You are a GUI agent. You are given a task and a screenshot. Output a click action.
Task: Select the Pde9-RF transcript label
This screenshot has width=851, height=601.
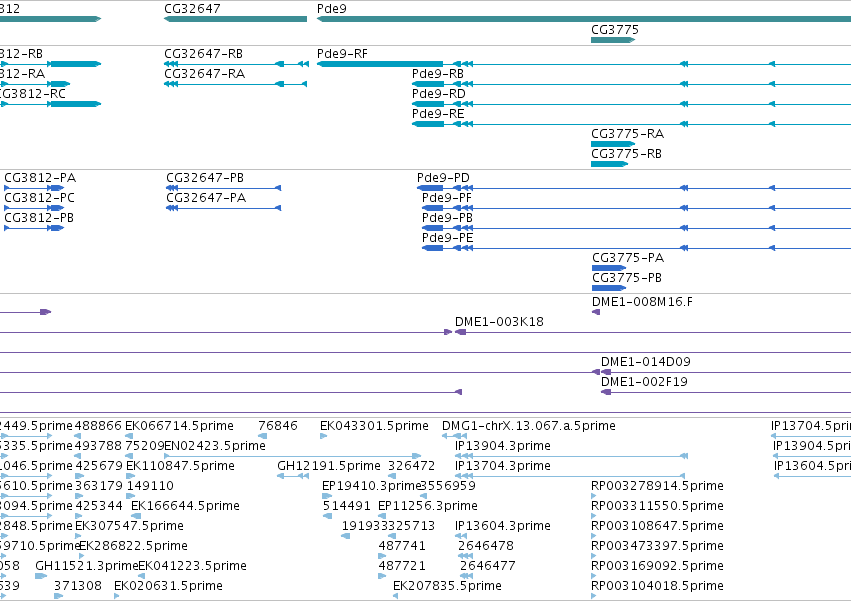342,54
